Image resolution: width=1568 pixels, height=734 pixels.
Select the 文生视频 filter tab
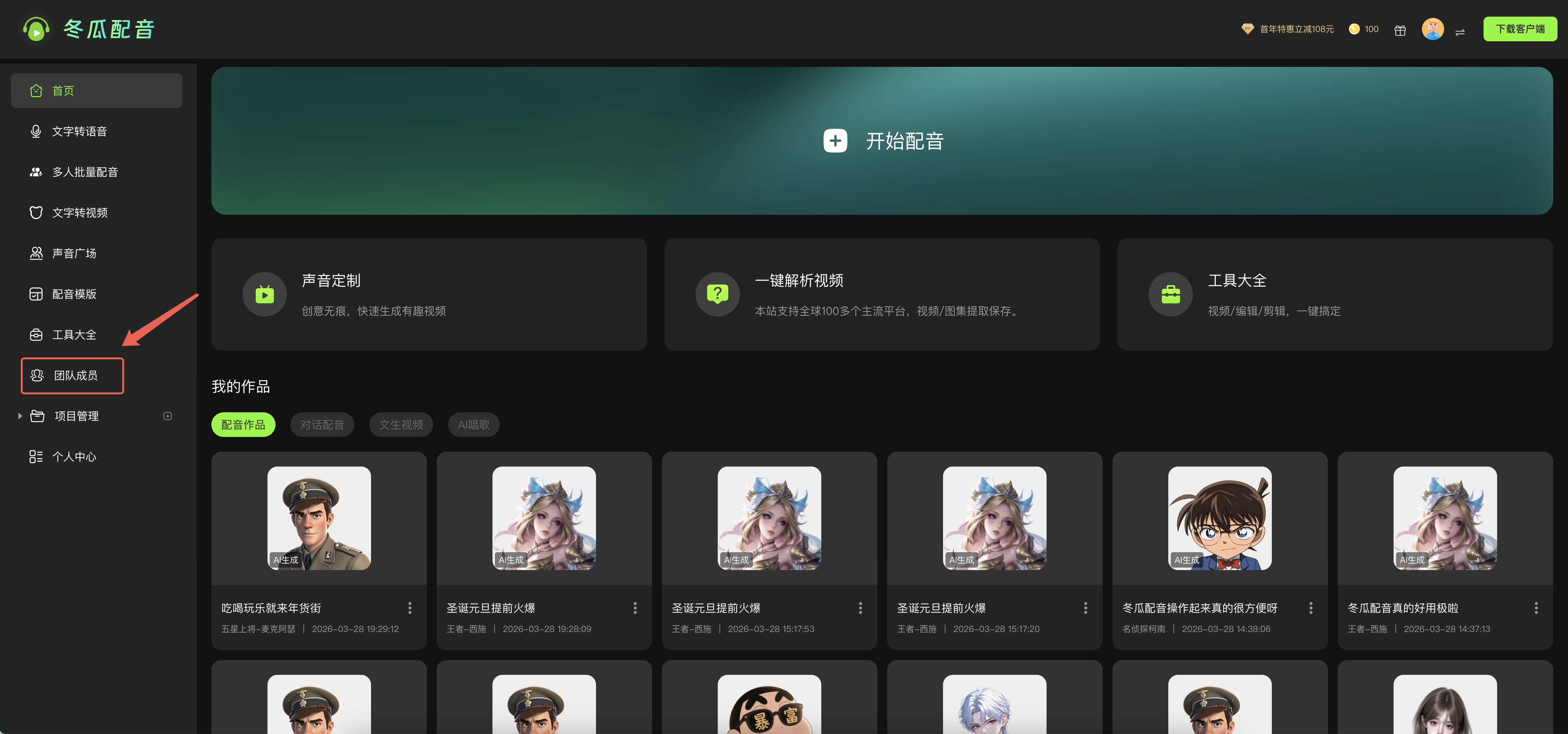[401, 425]
